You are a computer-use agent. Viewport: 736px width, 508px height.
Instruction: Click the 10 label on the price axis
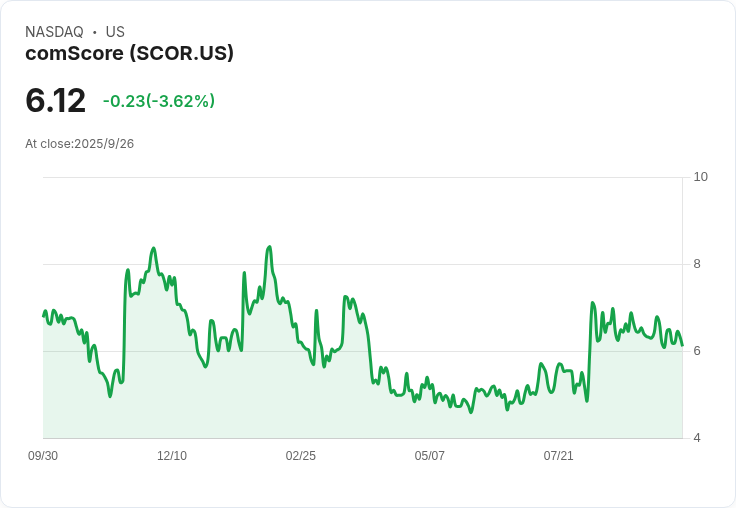coord(700,177)
